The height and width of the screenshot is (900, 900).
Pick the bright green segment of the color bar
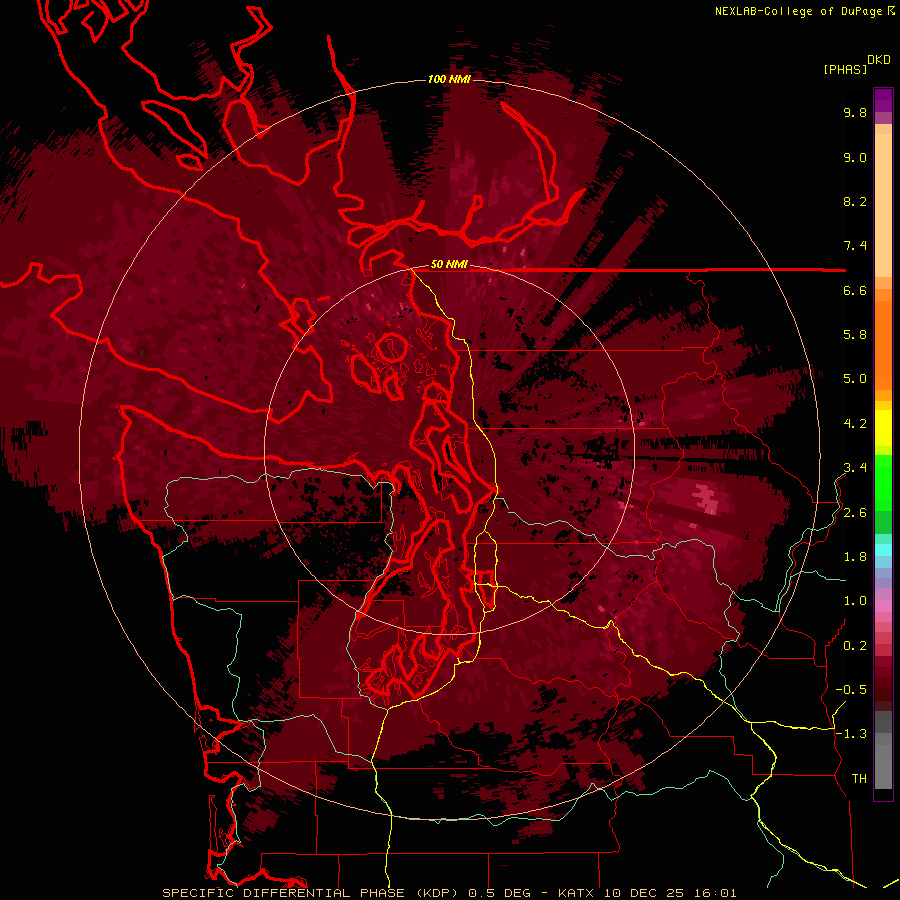883,482
